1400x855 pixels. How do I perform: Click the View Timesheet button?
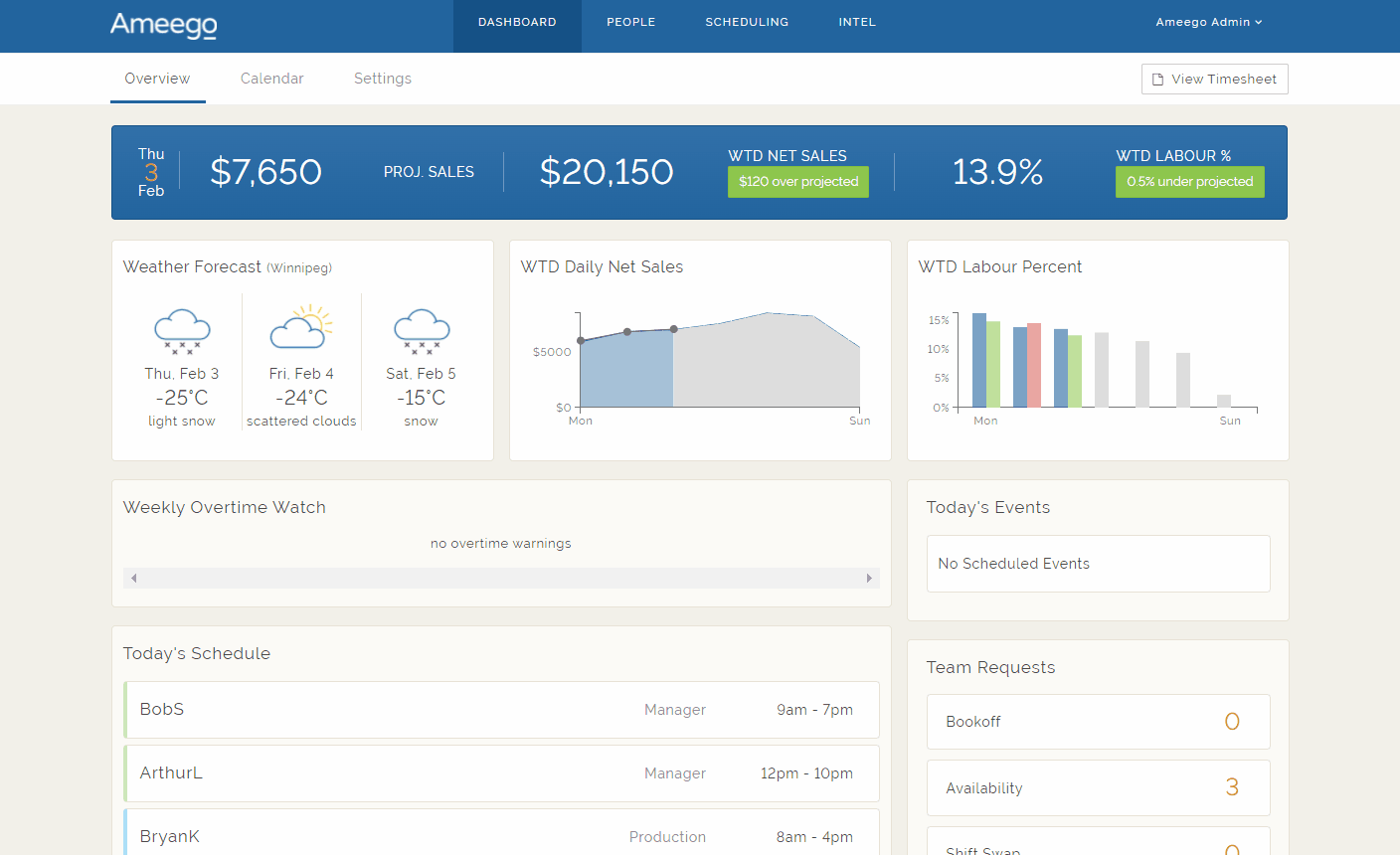click(x=1214, y=78)
